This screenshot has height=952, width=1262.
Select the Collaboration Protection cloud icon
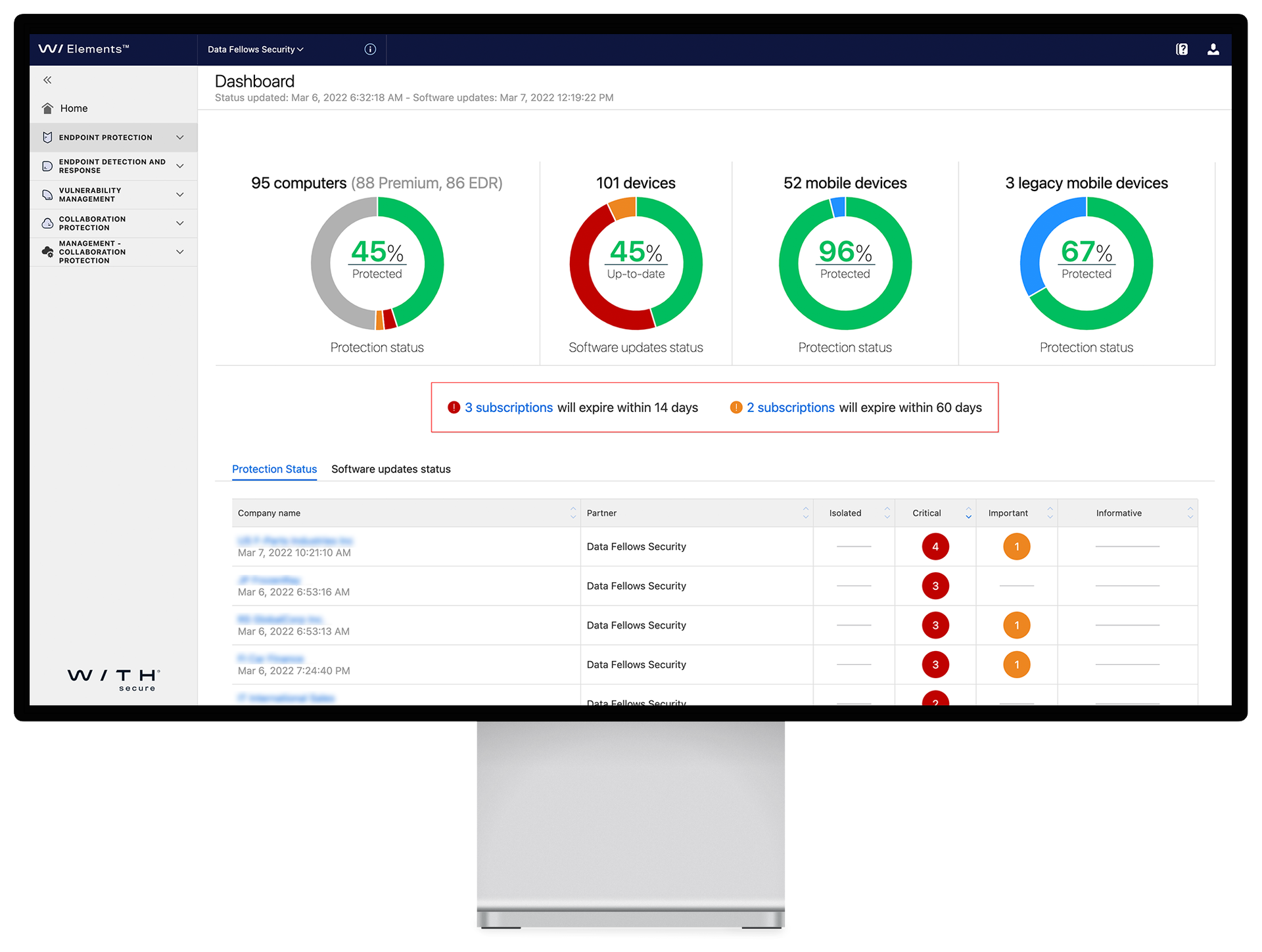click(47, 223)
